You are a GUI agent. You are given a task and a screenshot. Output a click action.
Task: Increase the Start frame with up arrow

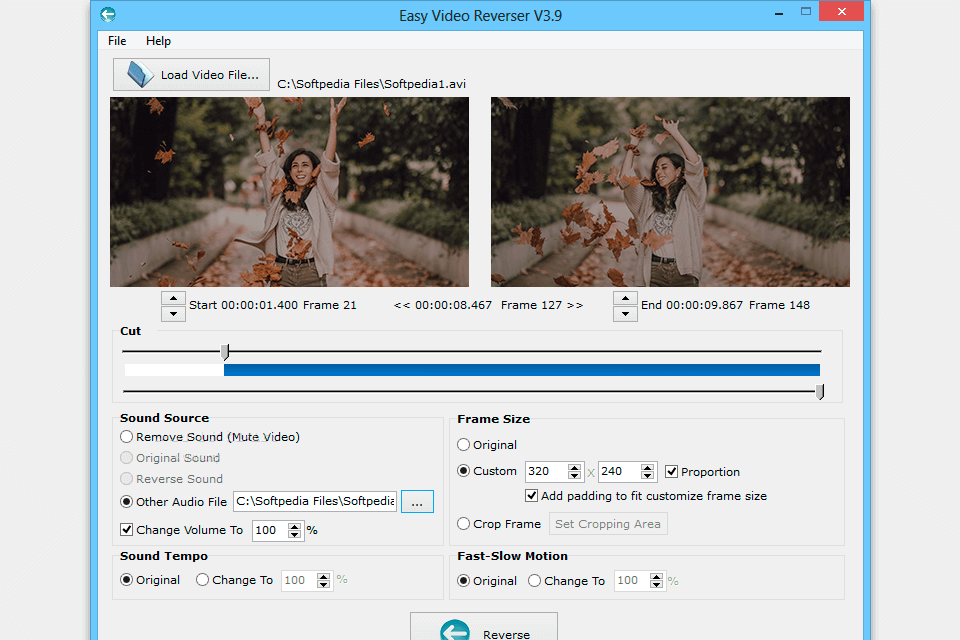173,298
